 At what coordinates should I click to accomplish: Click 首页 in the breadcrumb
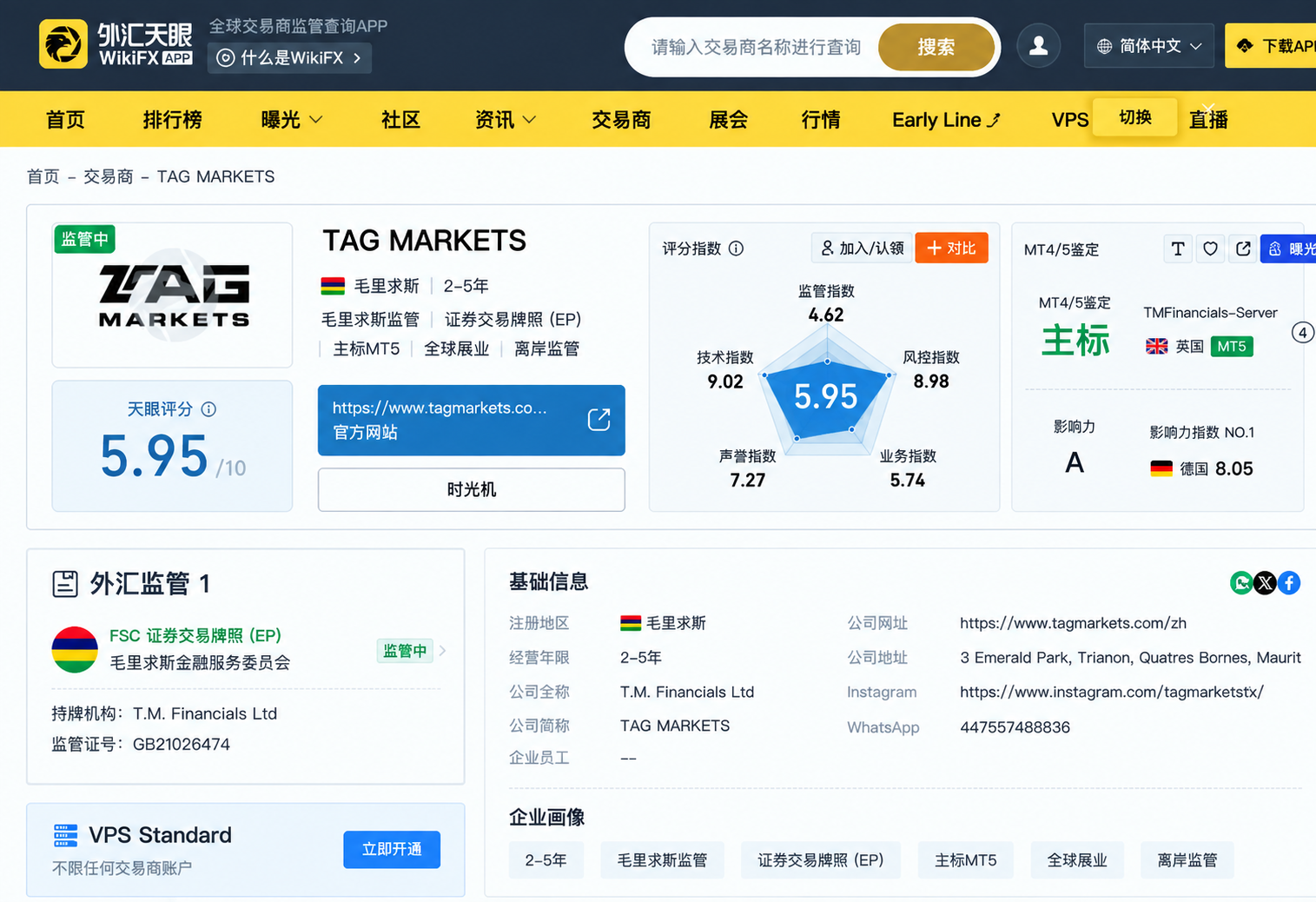(x=43, y=176)
